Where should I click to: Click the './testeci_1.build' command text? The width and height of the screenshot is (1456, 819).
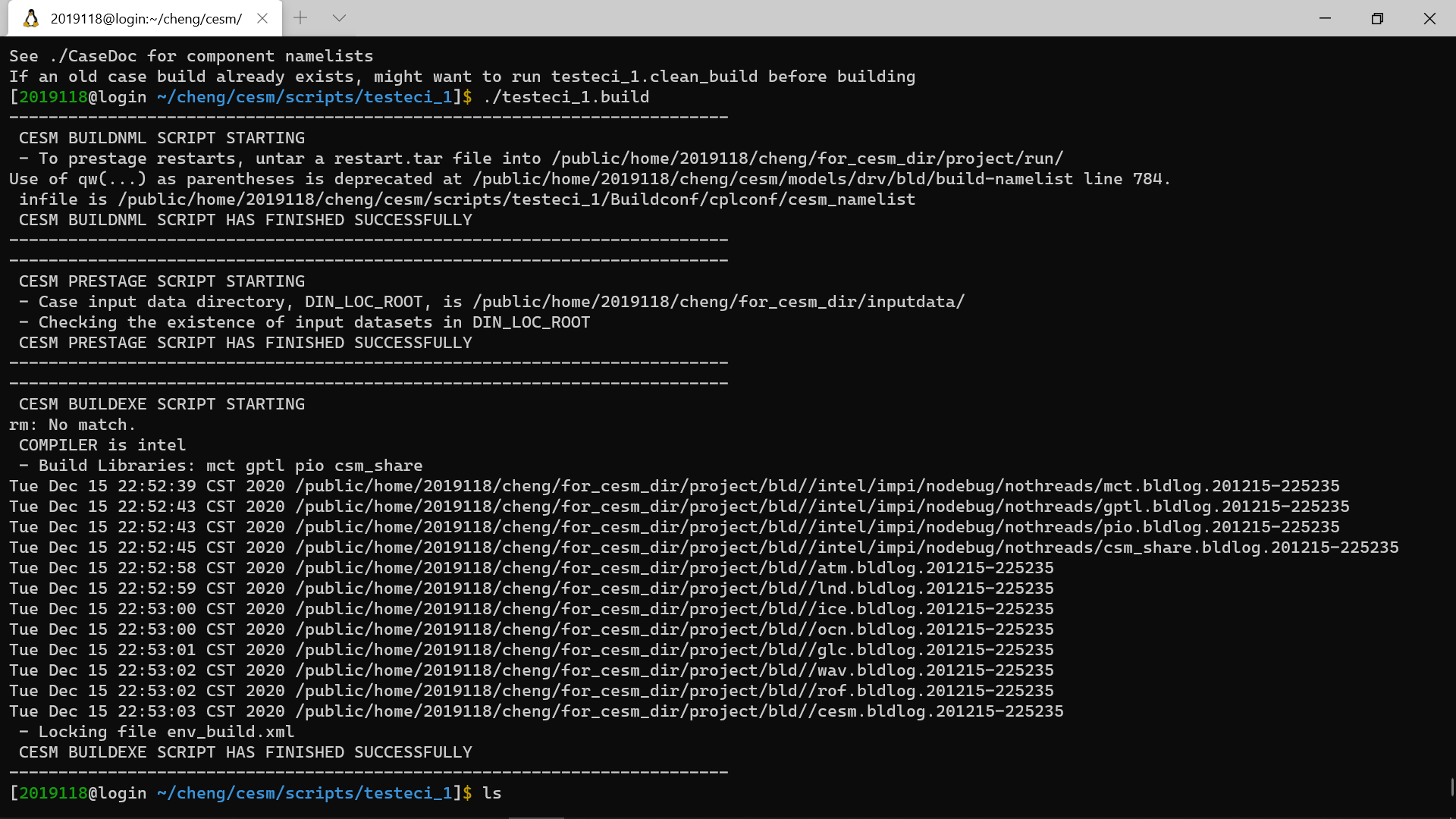tap(566, 97)
